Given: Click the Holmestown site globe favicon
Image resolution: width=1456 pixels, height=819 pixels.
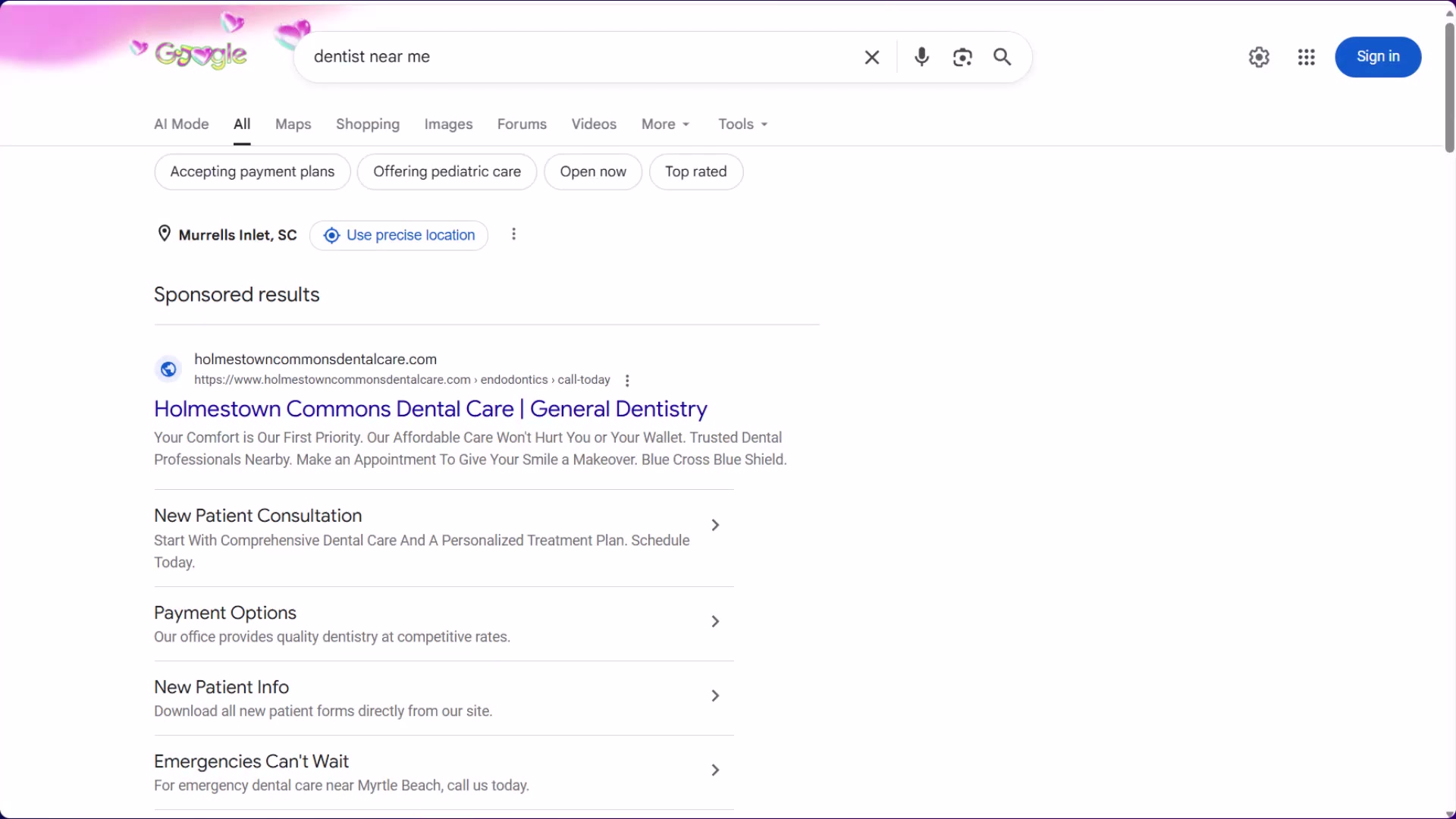Looking at the screenshot, I should 168,369.
